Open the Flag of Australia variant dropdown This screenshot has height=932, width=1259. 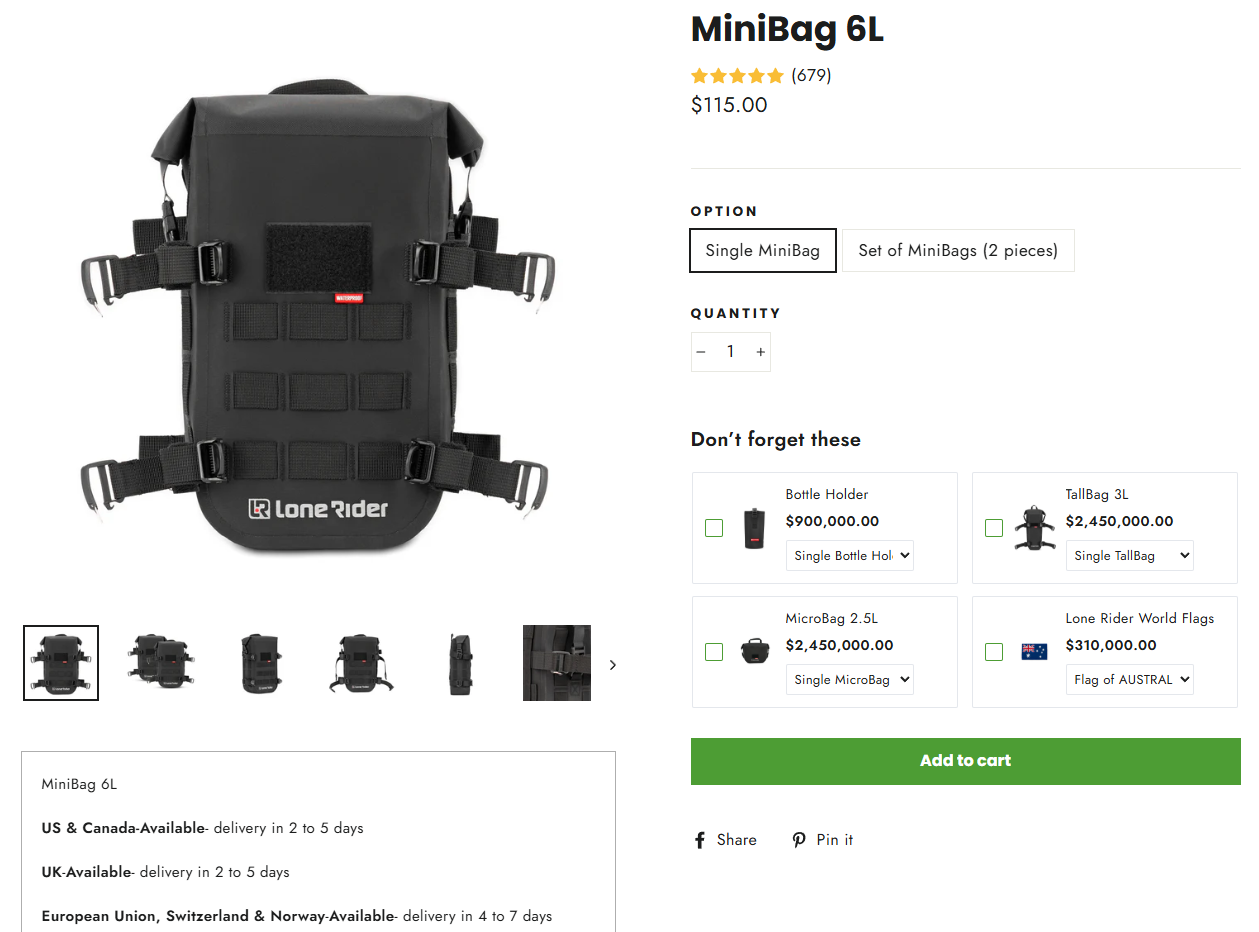tap(1130, 680)
